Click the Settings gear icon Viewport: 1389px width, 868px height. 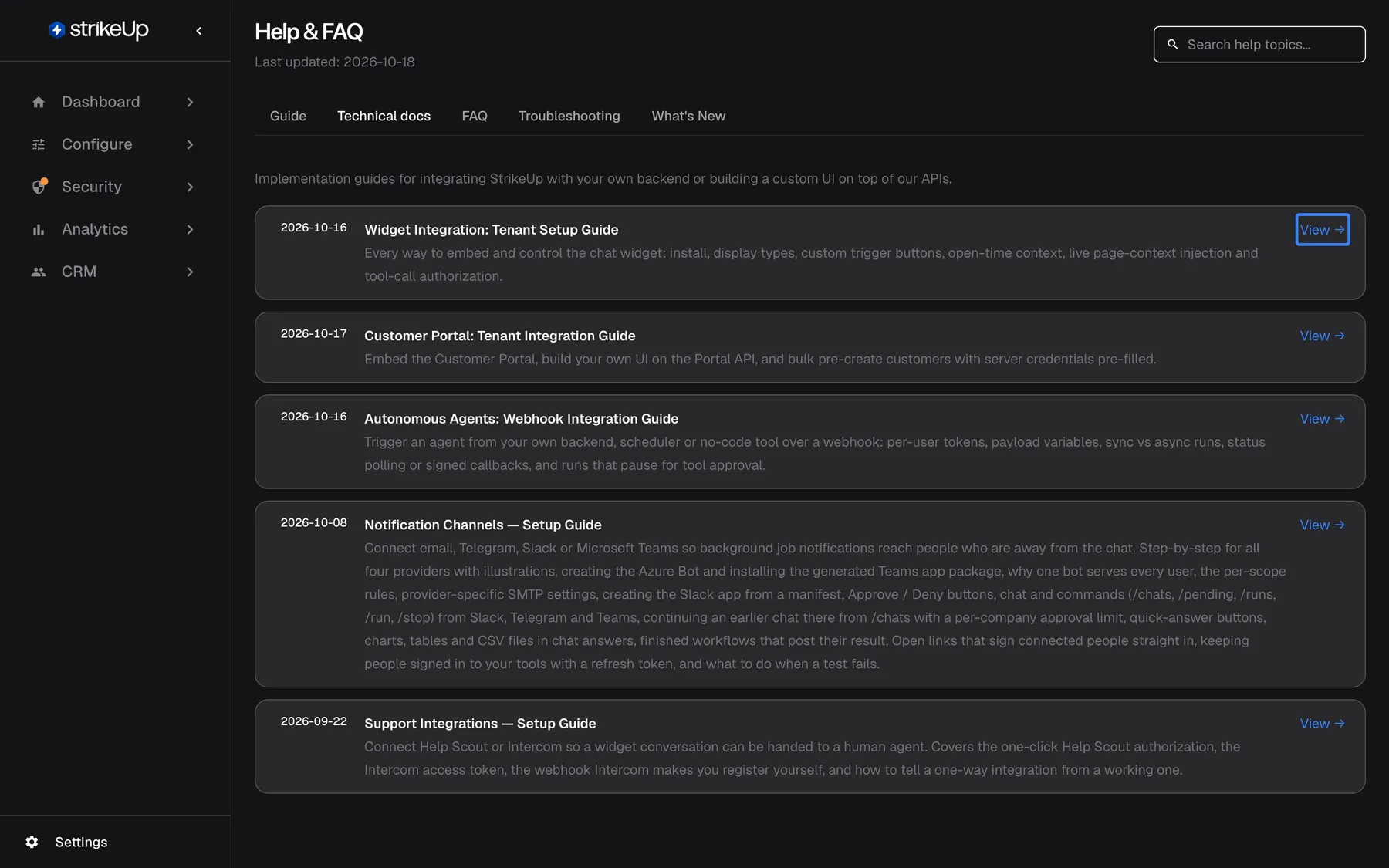pyautogui.click(x=32, y=842)
